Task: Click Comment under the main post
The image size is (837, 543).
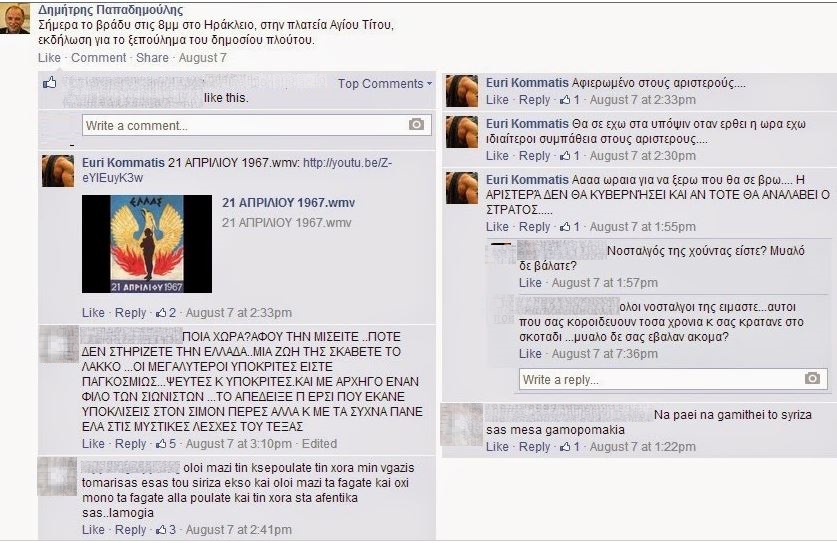Action: point(99,58)
